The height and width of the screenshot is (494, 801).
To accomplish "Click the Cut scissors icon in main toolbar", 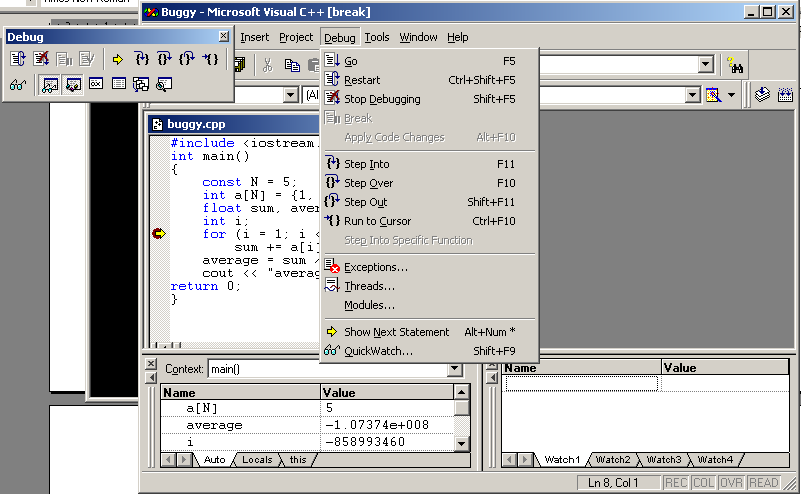I will point(268,65).
